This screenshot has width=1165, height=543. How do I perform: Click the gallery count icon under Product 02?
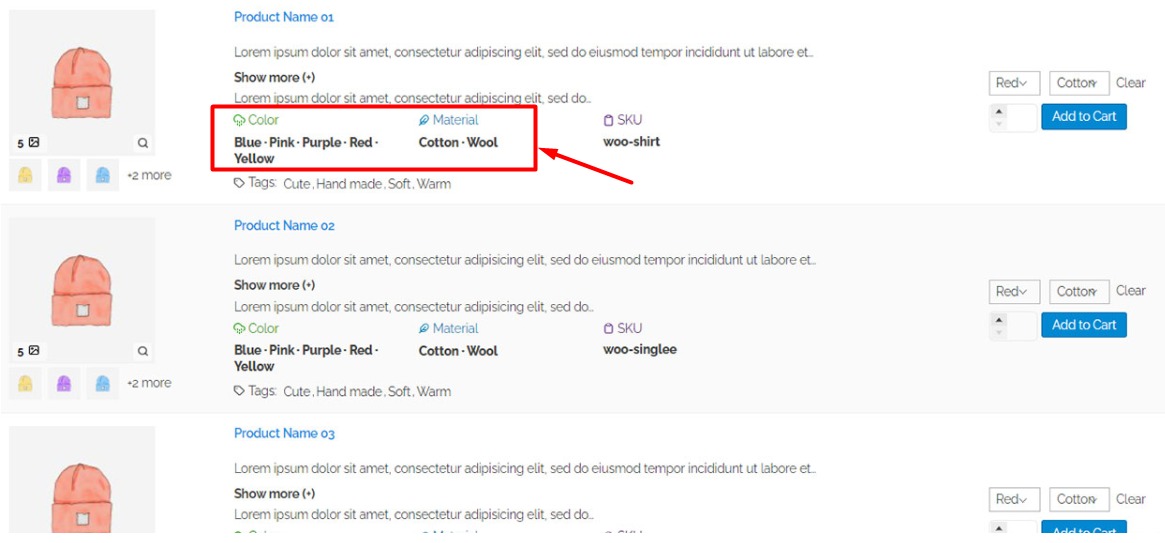click(33, 351)
